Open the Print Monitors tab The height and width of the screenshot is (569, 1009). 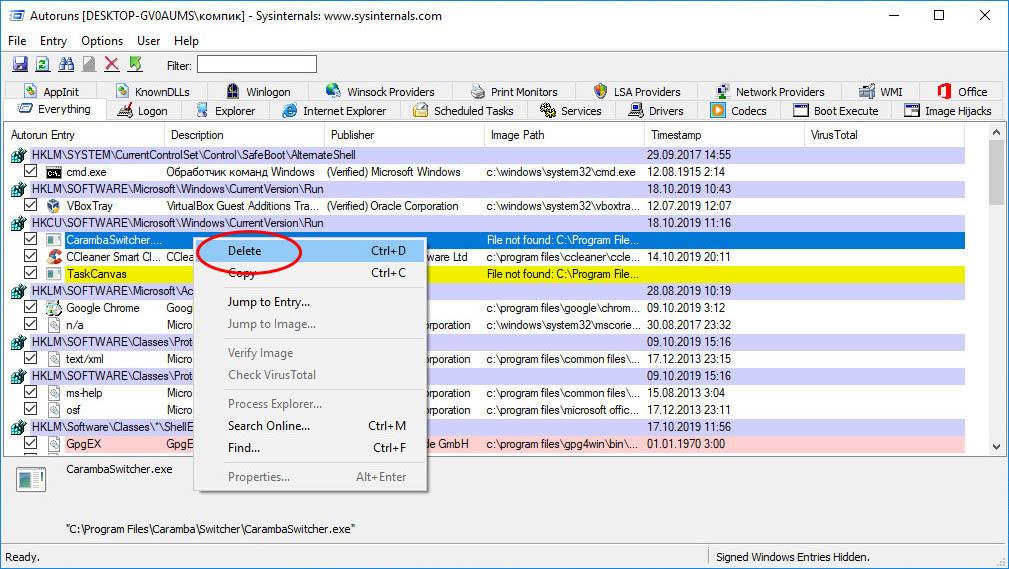pyautogui.click(x=514, y=91)
